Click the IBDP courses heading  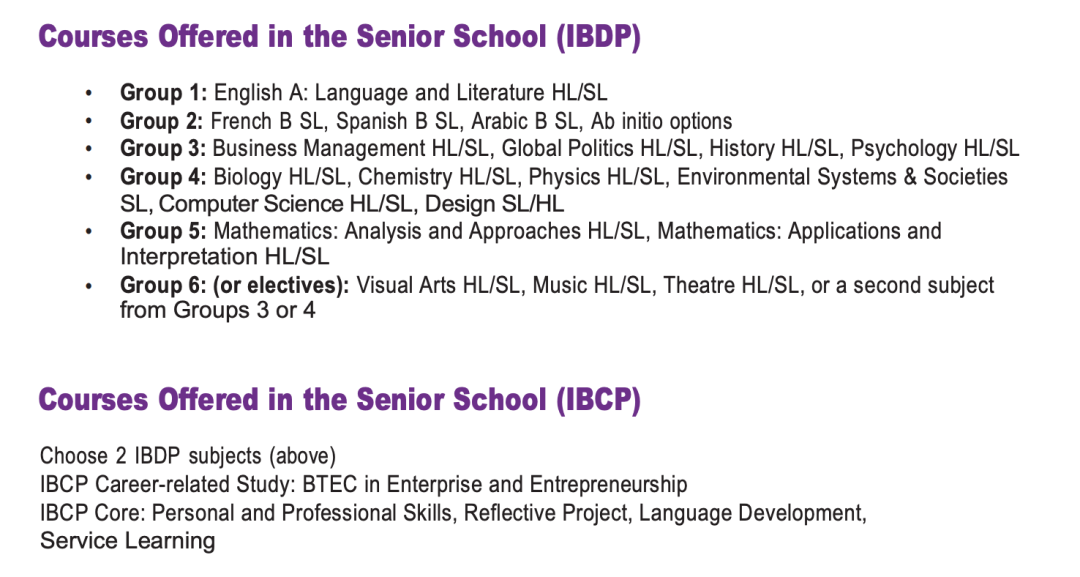pyautogui.click(x=339, y=38)
